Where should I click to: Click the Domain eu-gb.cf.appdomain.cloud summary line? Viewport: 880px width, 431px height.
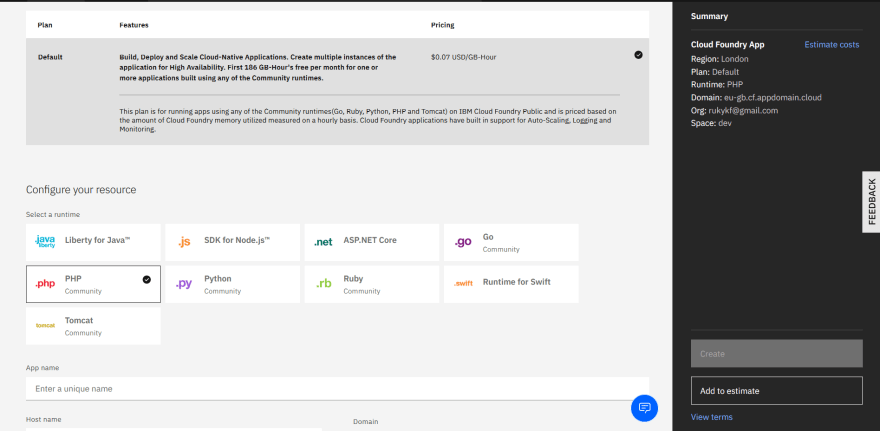(x=756, y=98)
